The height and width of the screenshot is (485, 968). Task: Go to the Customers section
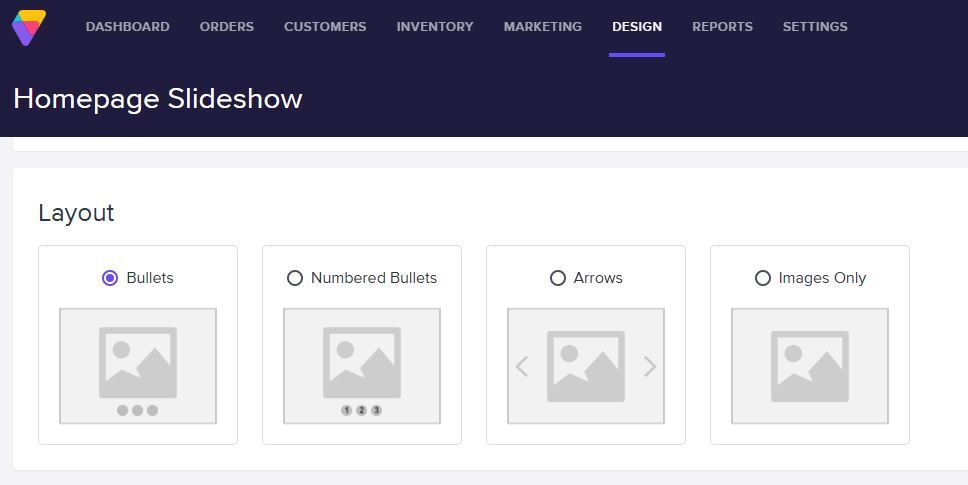click(x=325, y=27)
